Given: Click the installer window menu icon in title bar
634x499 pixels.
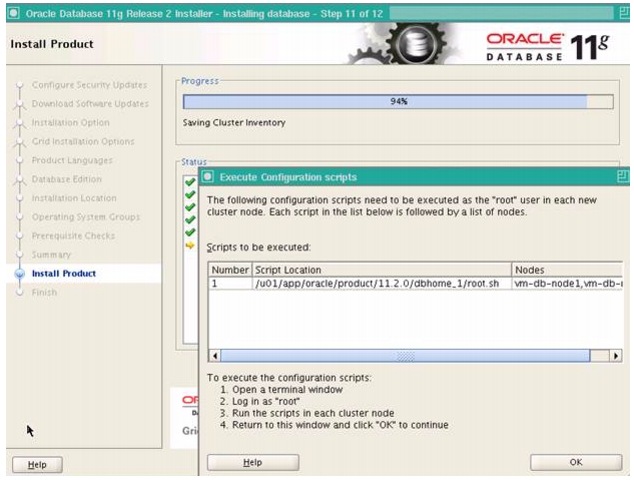Looking at the screenshot, I should [x=14, y=13].
